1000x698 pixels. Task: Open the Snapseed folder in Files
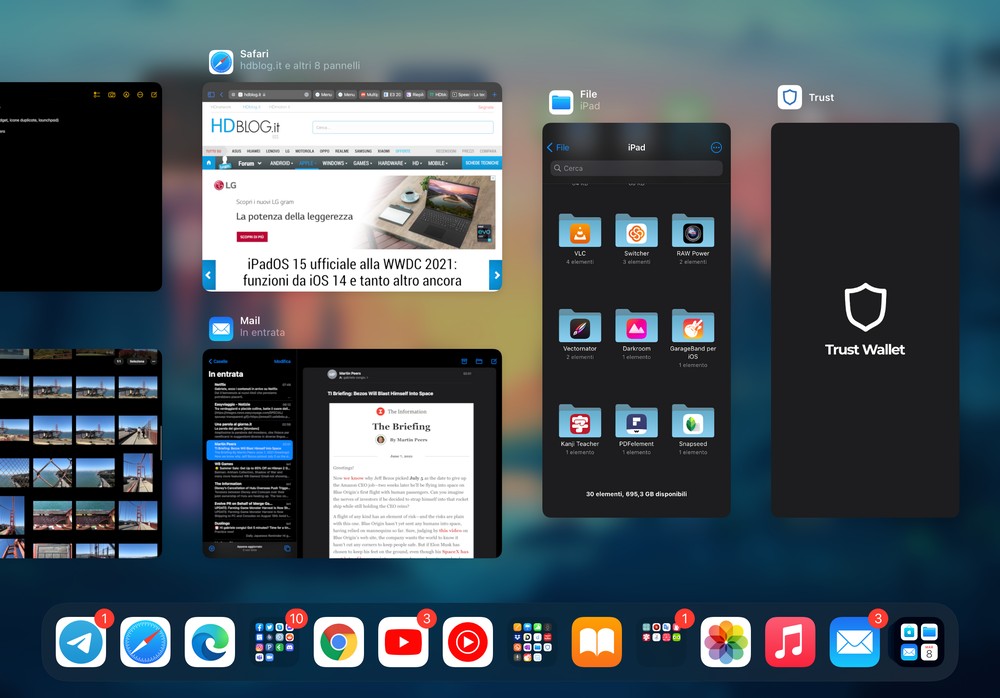coord(693,429)
